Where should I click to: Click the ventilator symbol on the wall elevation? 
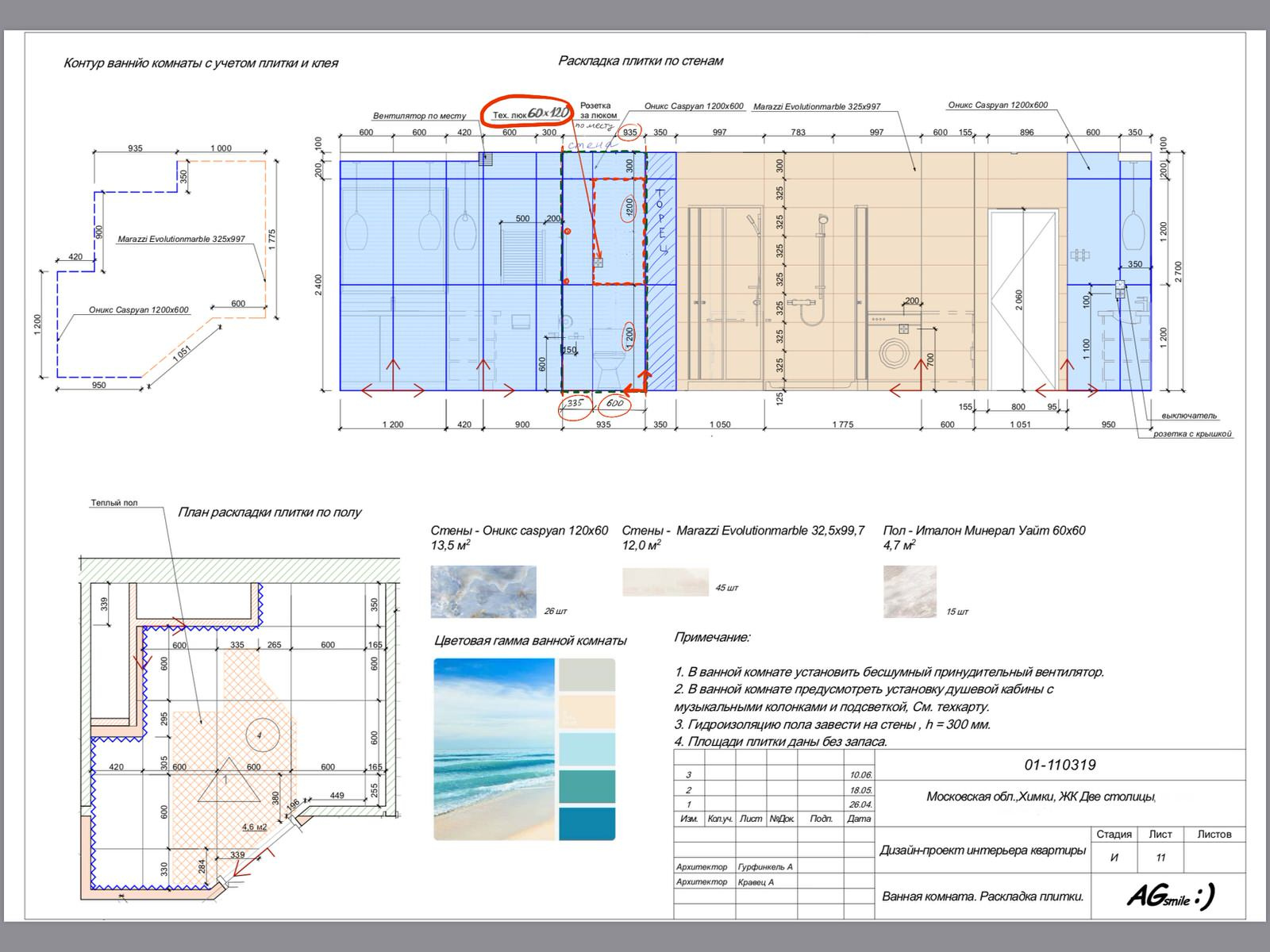click(485, 159)
